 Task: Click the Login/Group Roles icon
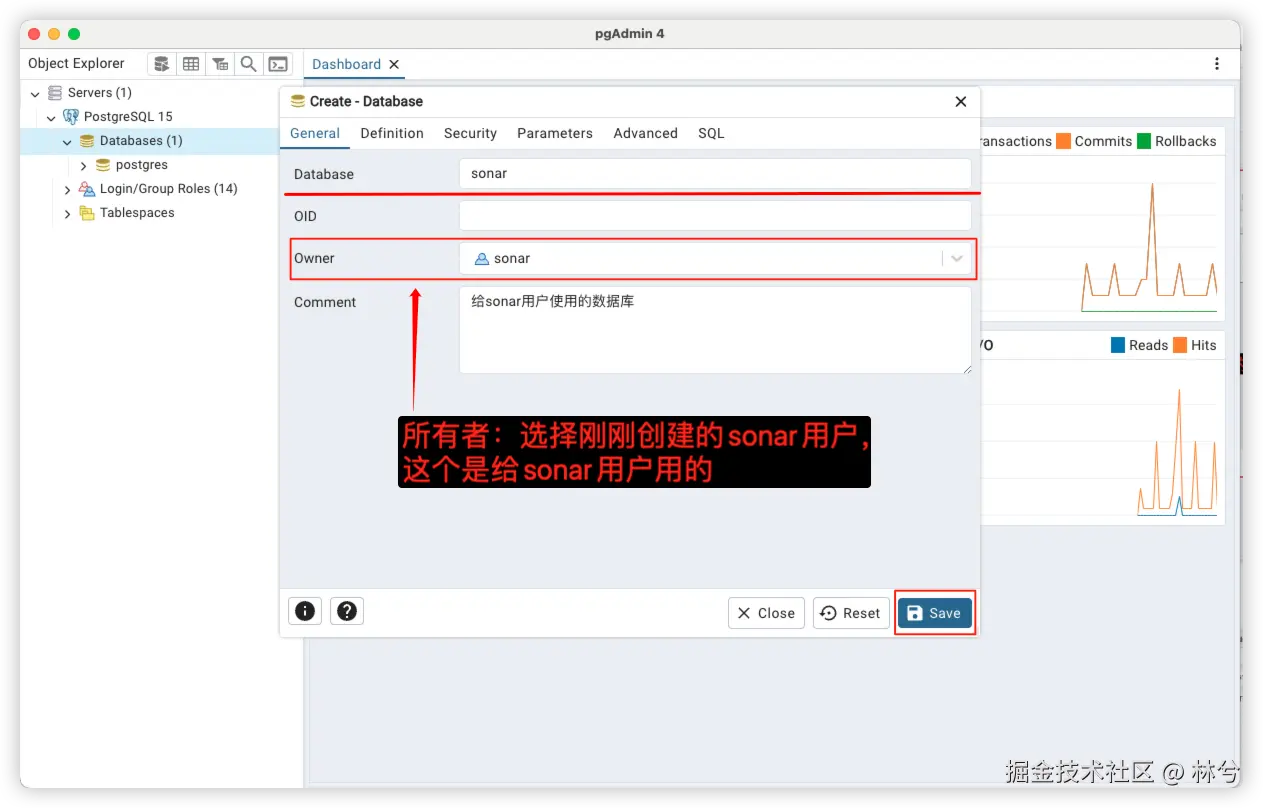[x=87, y=189]
